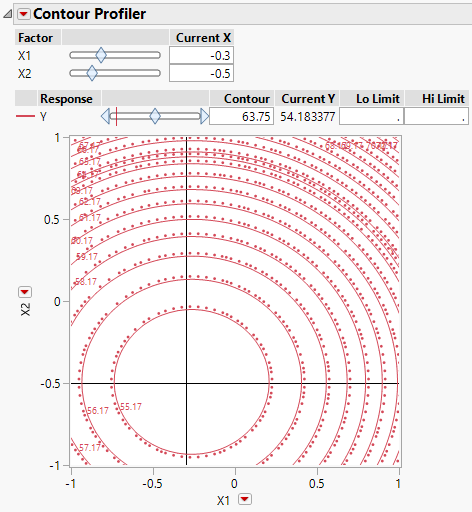472x512 pixels.
Task: Click the X1 axis label
Action: coord(223,500)
